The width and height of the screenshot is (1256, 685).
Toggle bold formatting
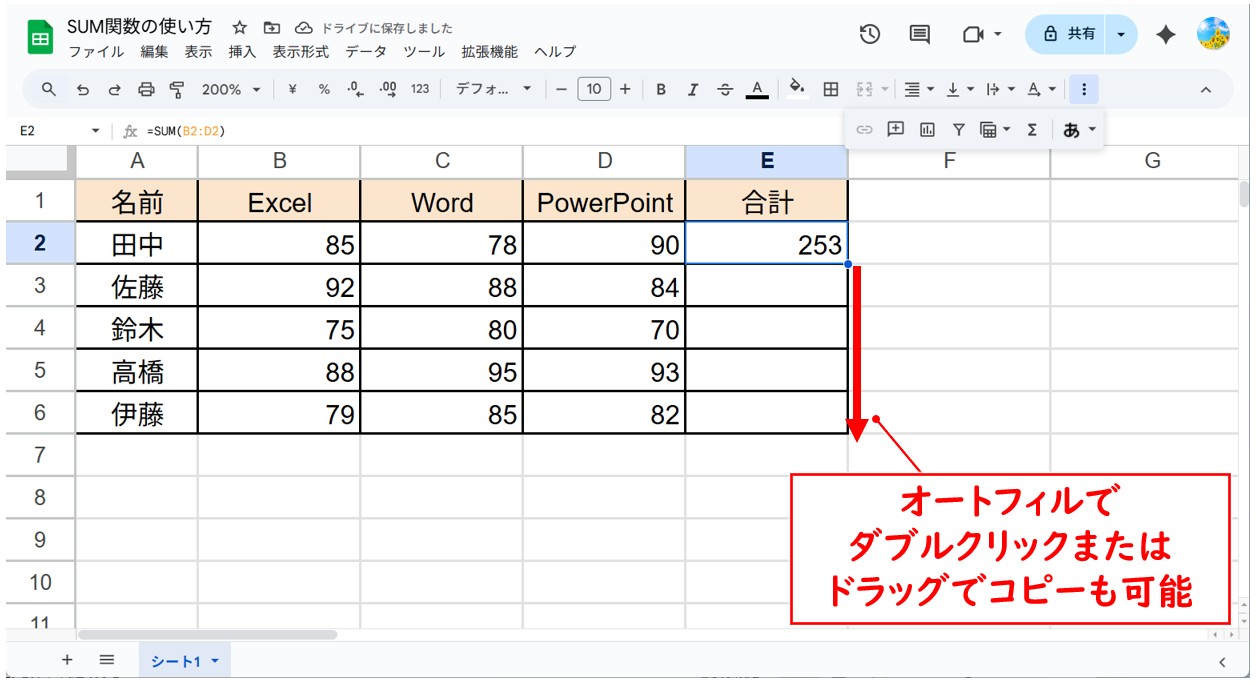(661, 90)
